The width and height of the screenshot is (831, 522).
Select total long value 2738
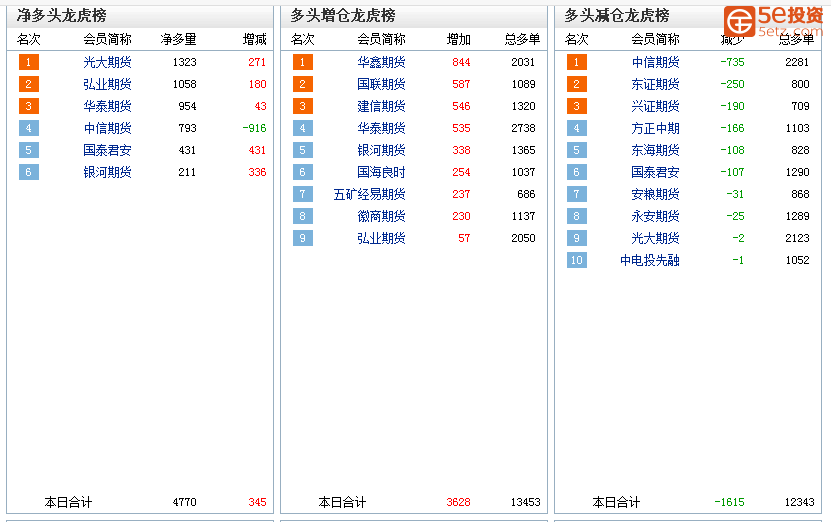523,128
